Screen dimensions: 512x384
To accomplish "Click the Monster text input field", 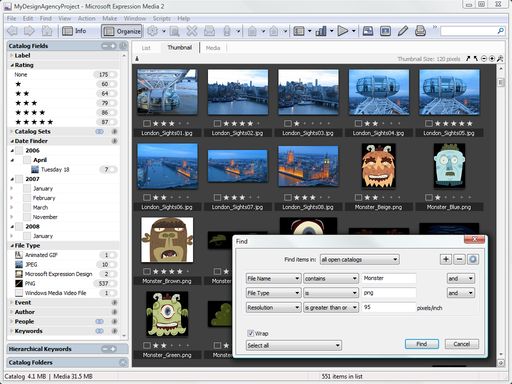I will coord(389,278).
